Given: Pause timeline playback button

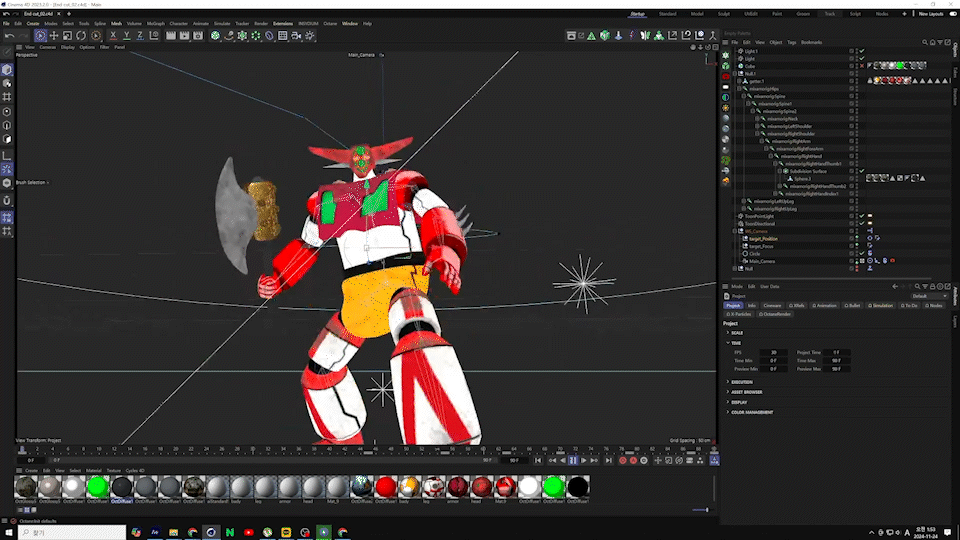Looking at the screenshot, I should tap(573, 460).
